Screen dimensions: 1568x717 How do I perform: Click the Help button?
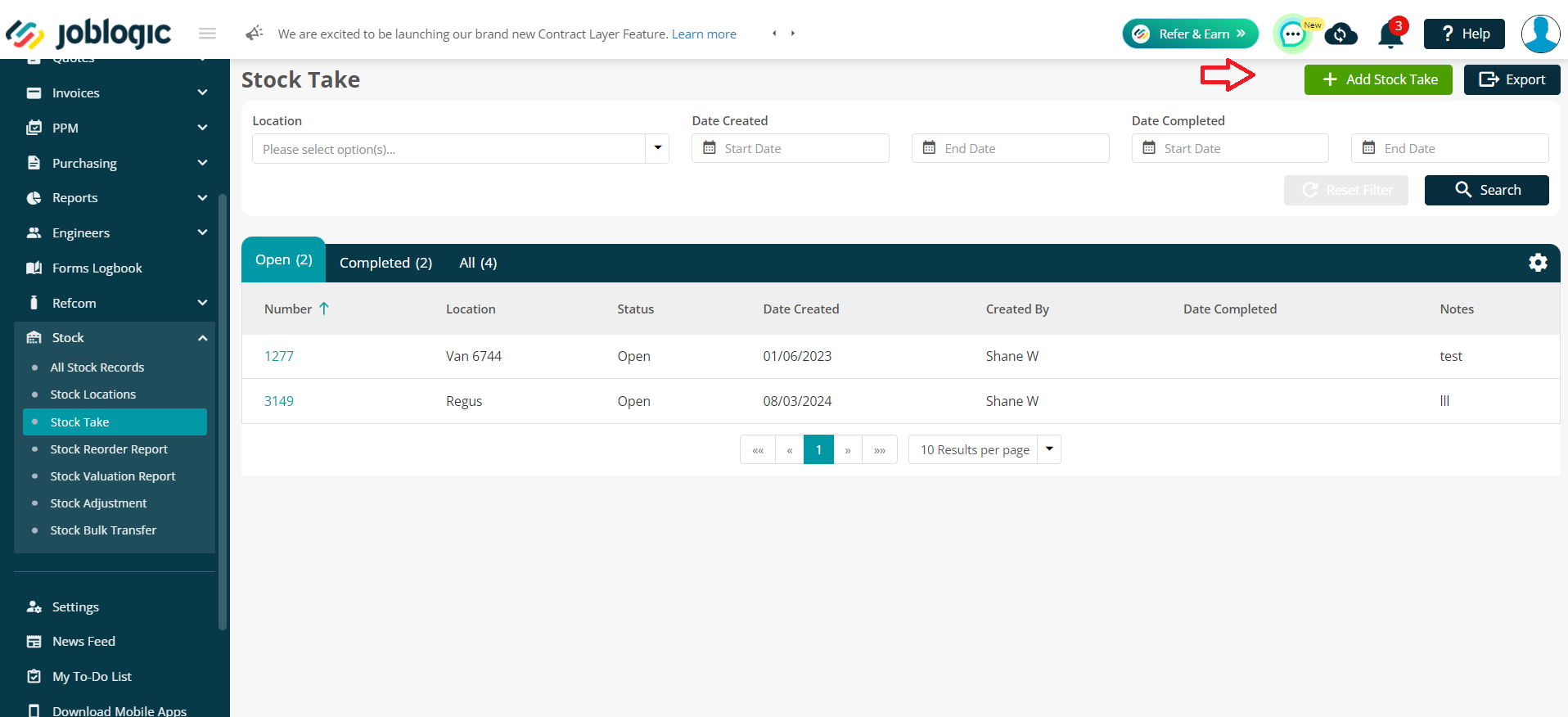click(x=1464, y=34)
